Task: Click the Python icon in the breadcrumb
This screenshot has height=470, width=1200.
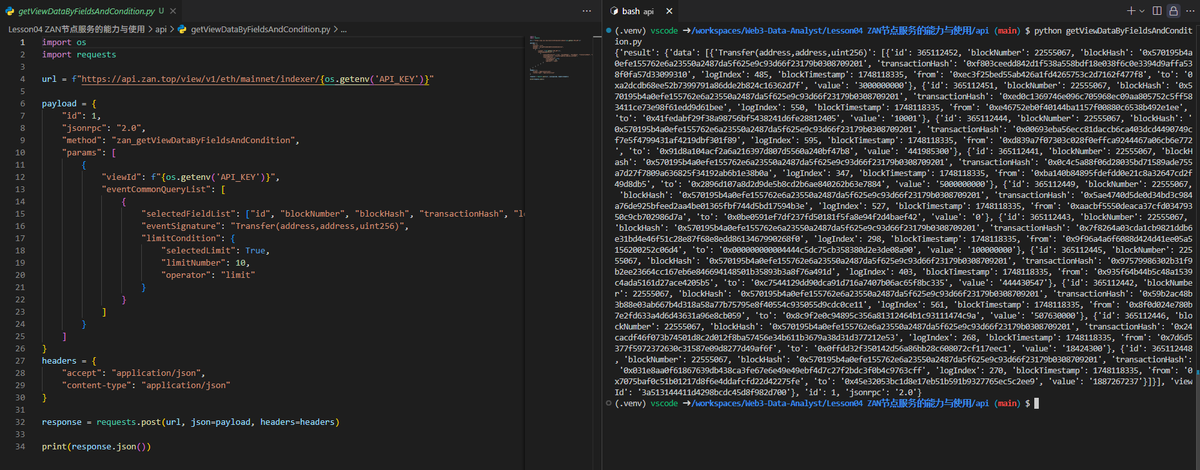Action: pos(181,30)
